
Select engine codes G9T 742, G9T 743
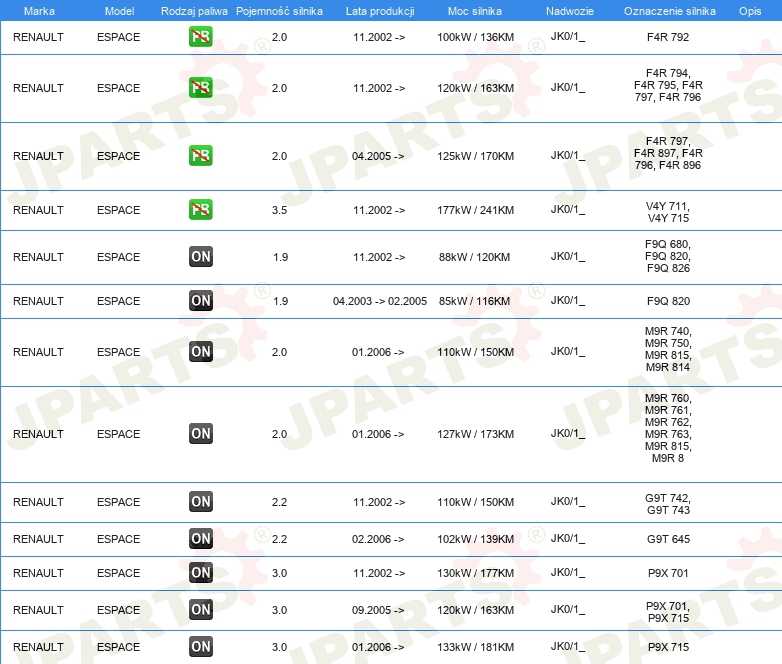point(668,504)
